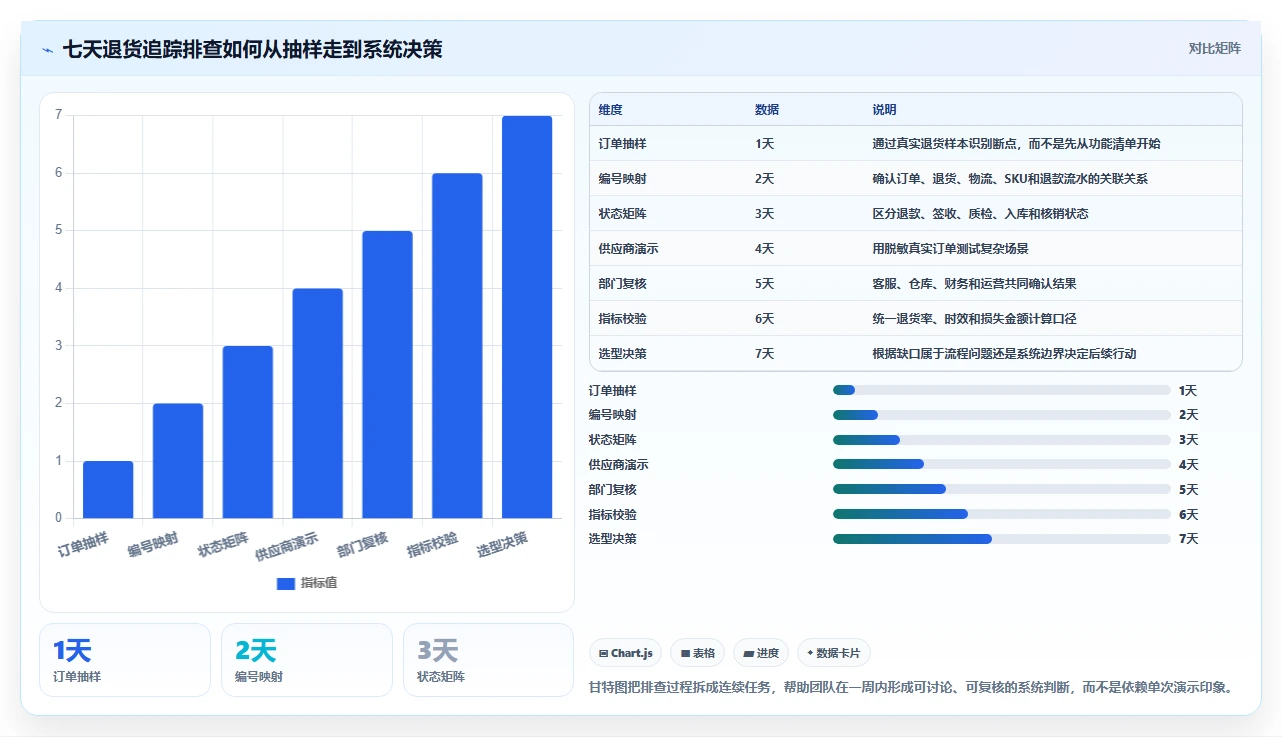Viewport: 1282px width, 737px height.
Task: Click the description 统一退货率、时效和损失金额计算口径
Action: (x=974, y=319)
